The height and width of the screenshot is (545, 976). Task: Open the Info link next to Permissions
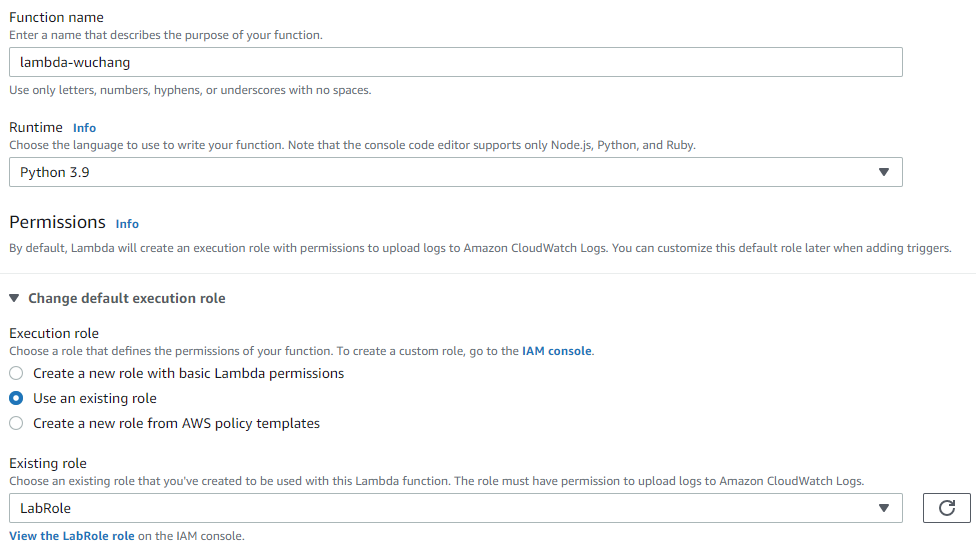(x=127, y=224)
